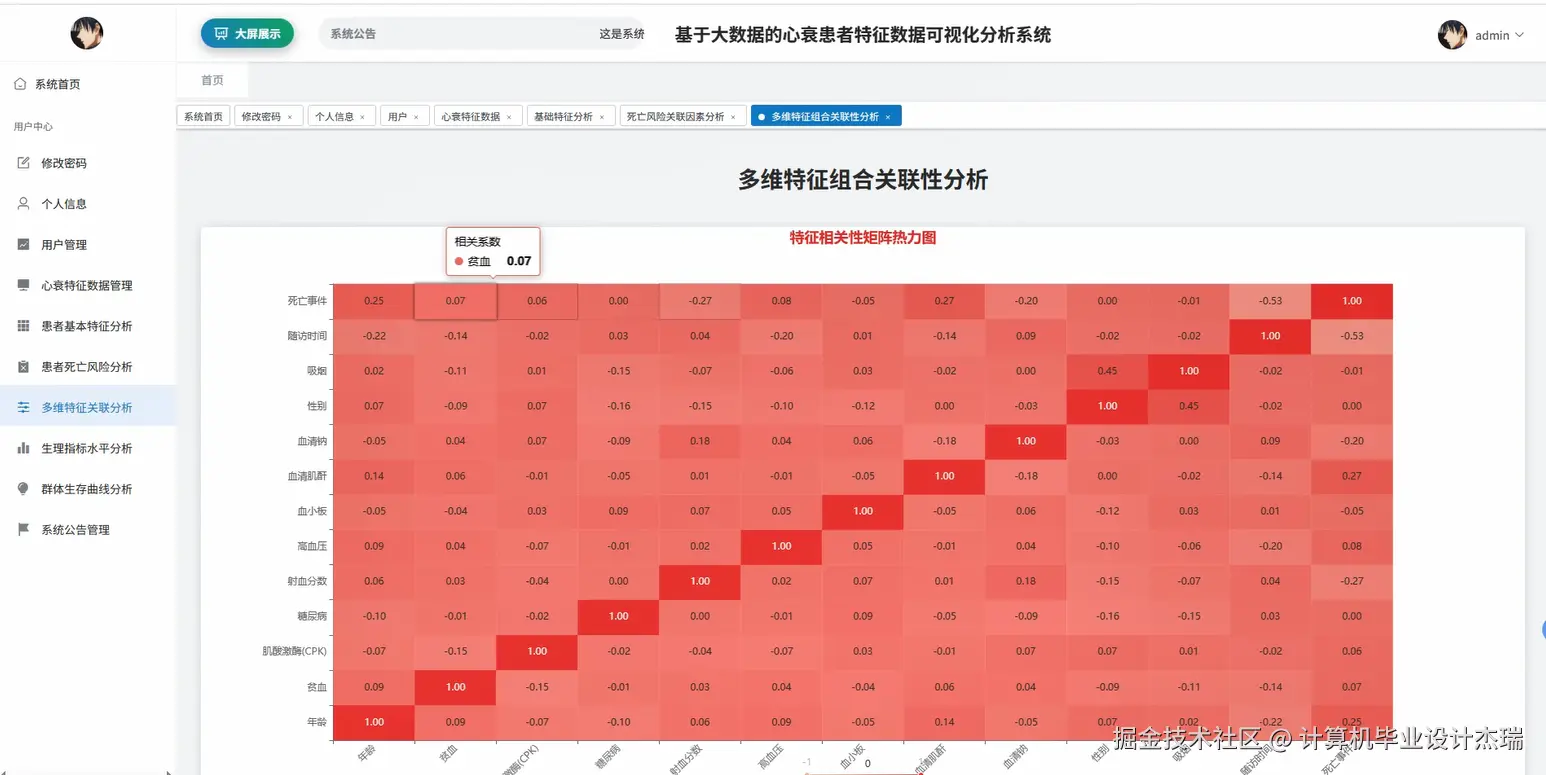This screenshot has width=1546, height=775.
Task: Close the 用户 tab
Action: tap(416, 117)
